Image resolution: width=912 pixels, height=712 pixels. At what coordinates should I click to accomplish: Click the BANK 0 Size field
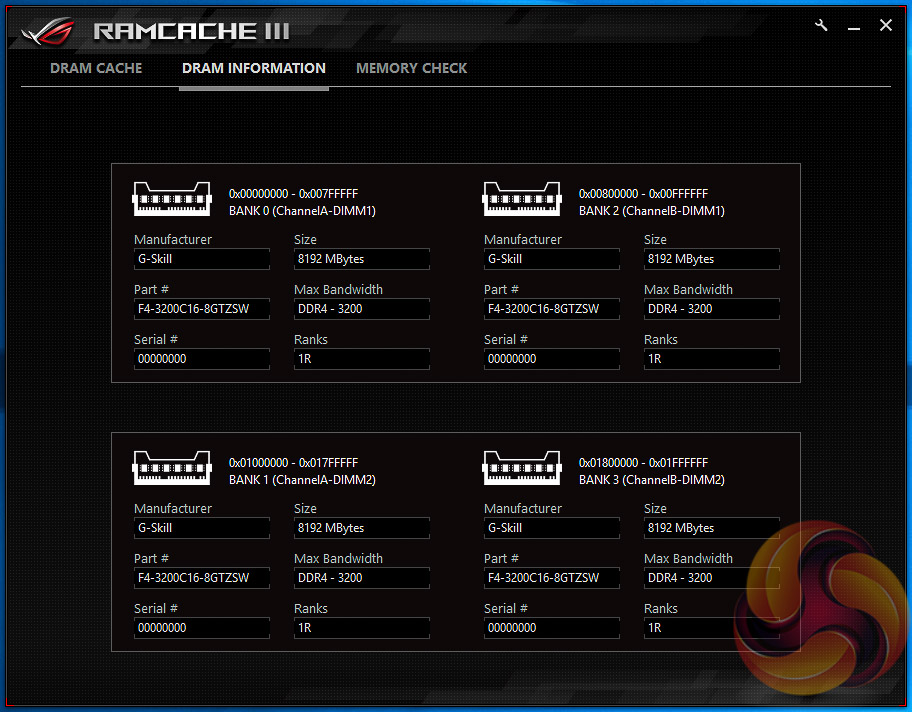pos(362,259)
